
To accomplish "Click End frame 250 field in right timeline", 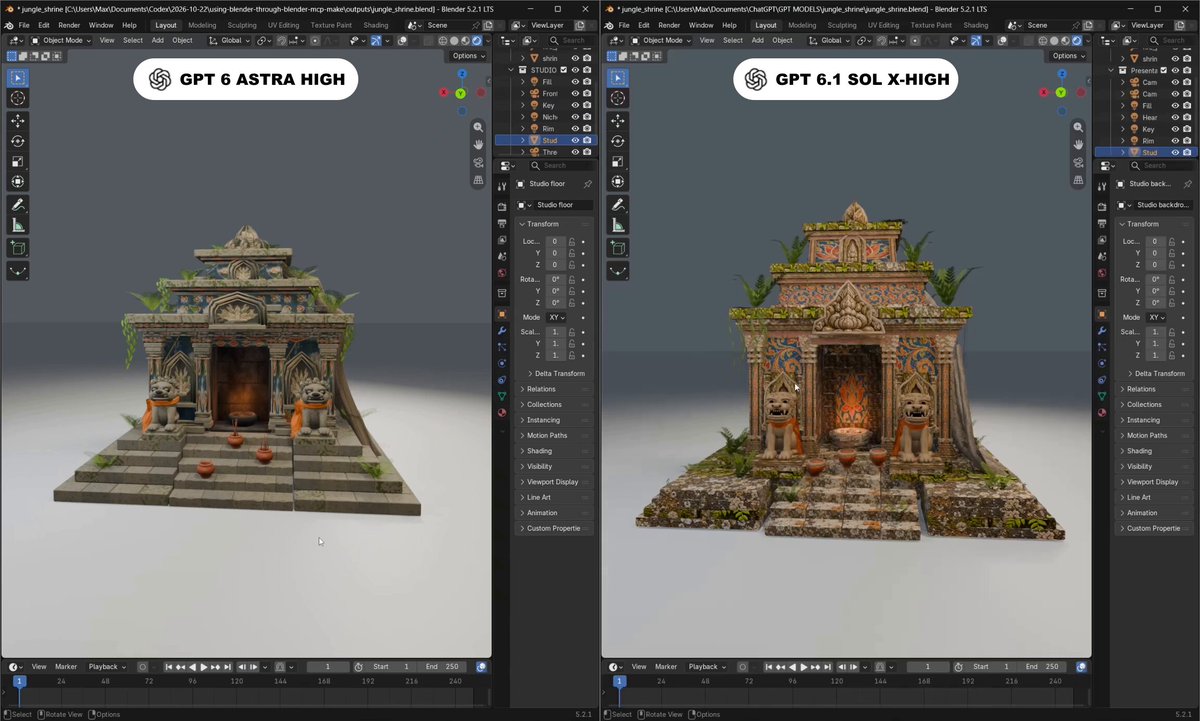I will (x=1044, y=667).
